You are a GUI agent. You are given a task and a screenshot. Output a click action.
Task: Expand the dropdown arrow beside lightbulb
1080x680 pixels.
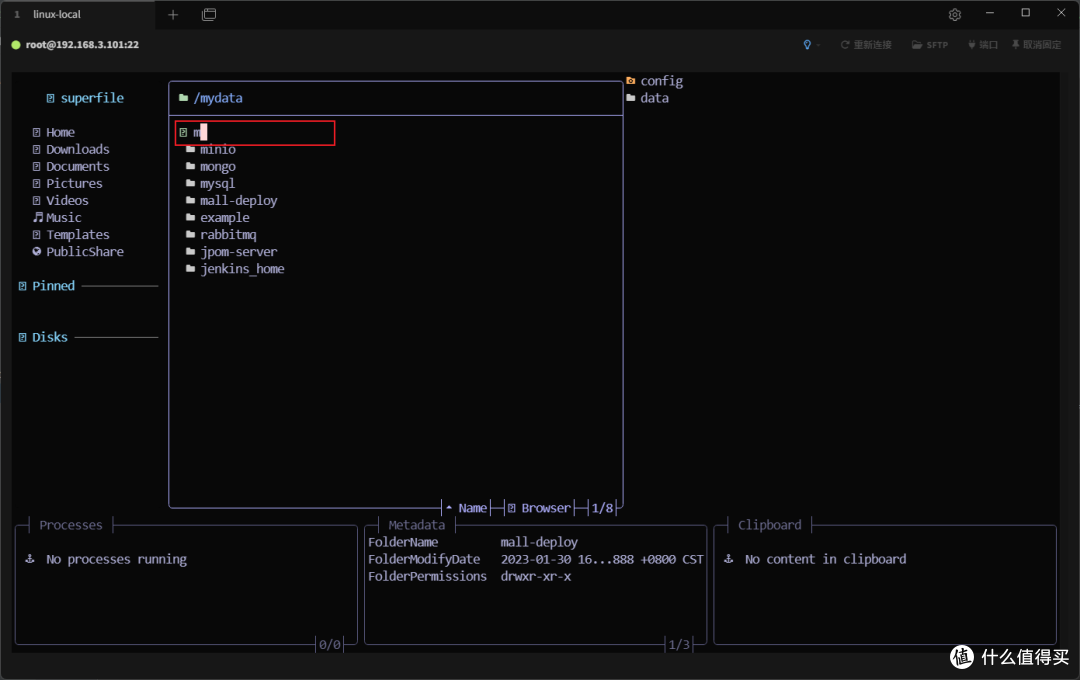pos(818,45)
